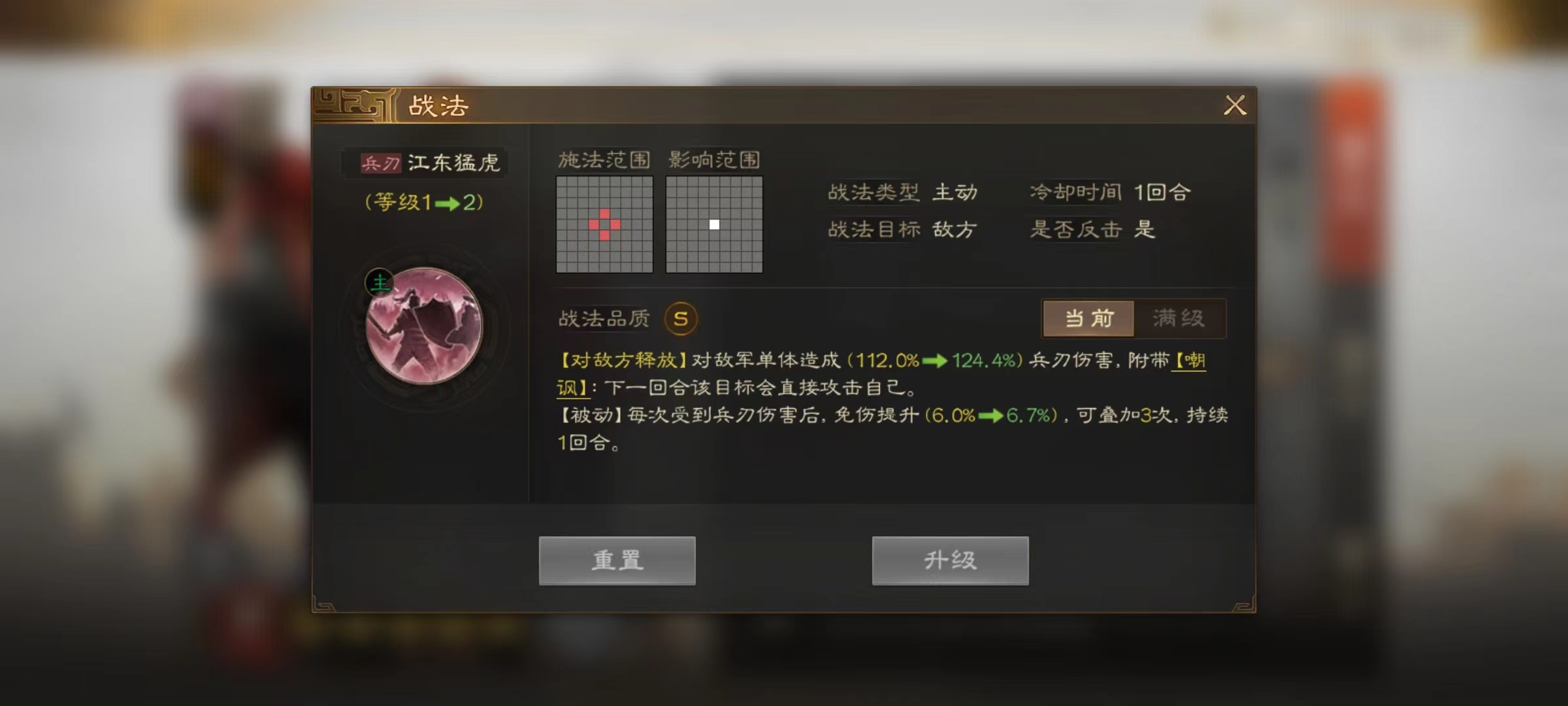1568x706 pixels.
Task: Click the 重置 button
Action: pos(617,561)
